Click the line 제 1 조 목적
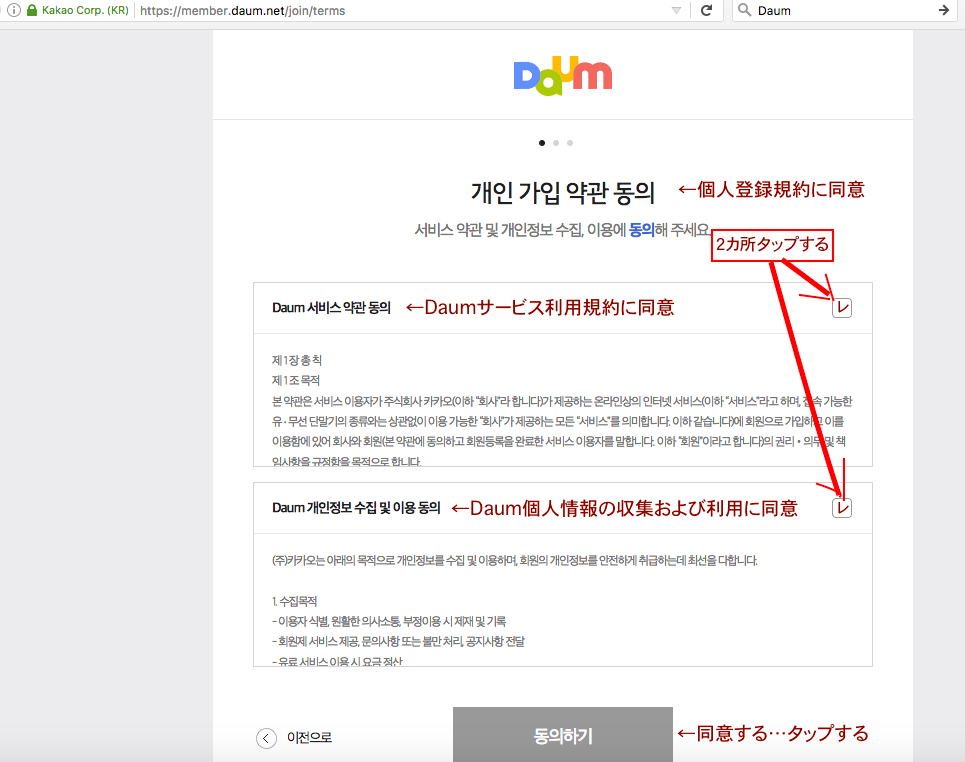This screenshot has width=965, height=762. (296, 380)
